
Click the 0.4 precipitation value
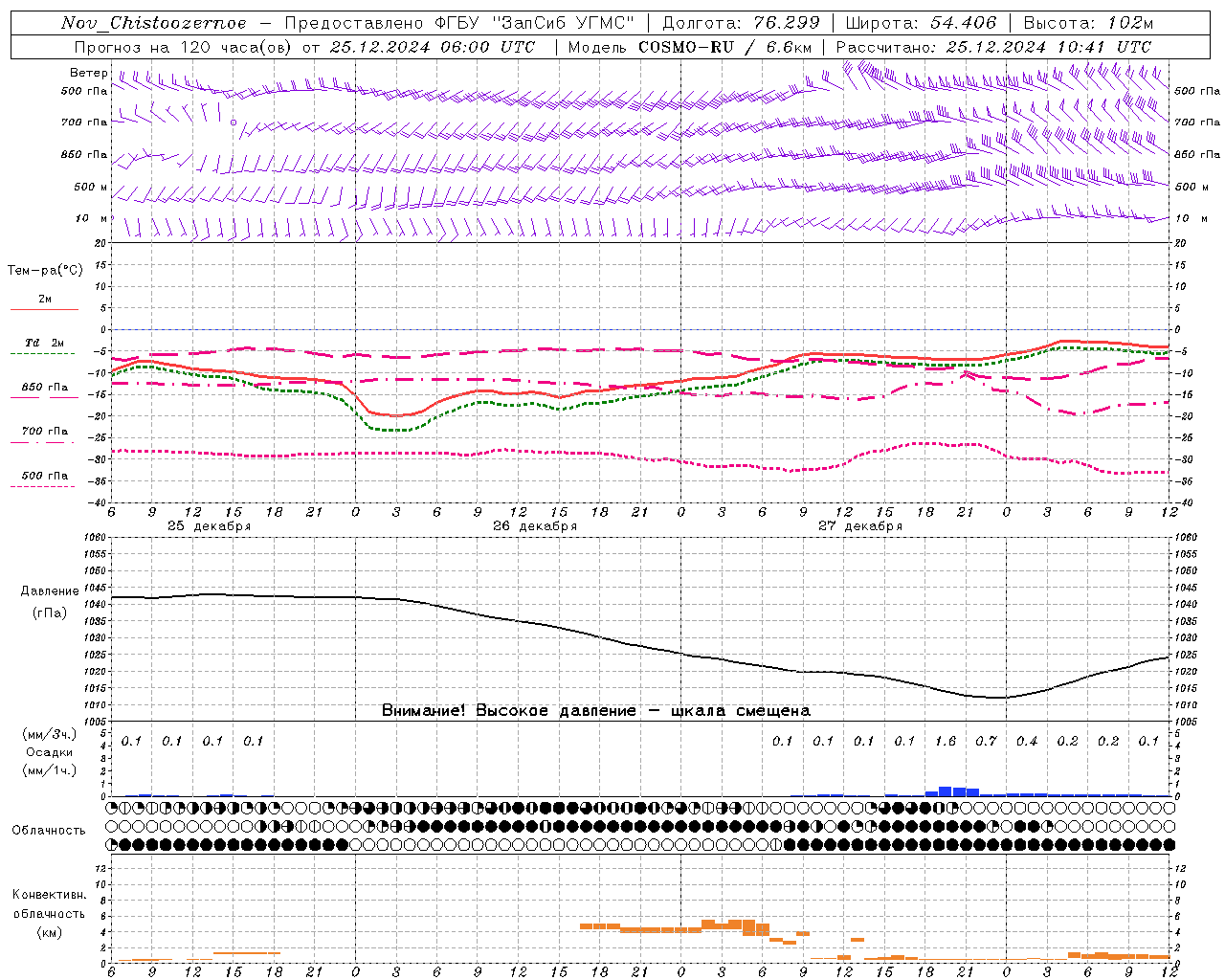(x=1027, y=741)
